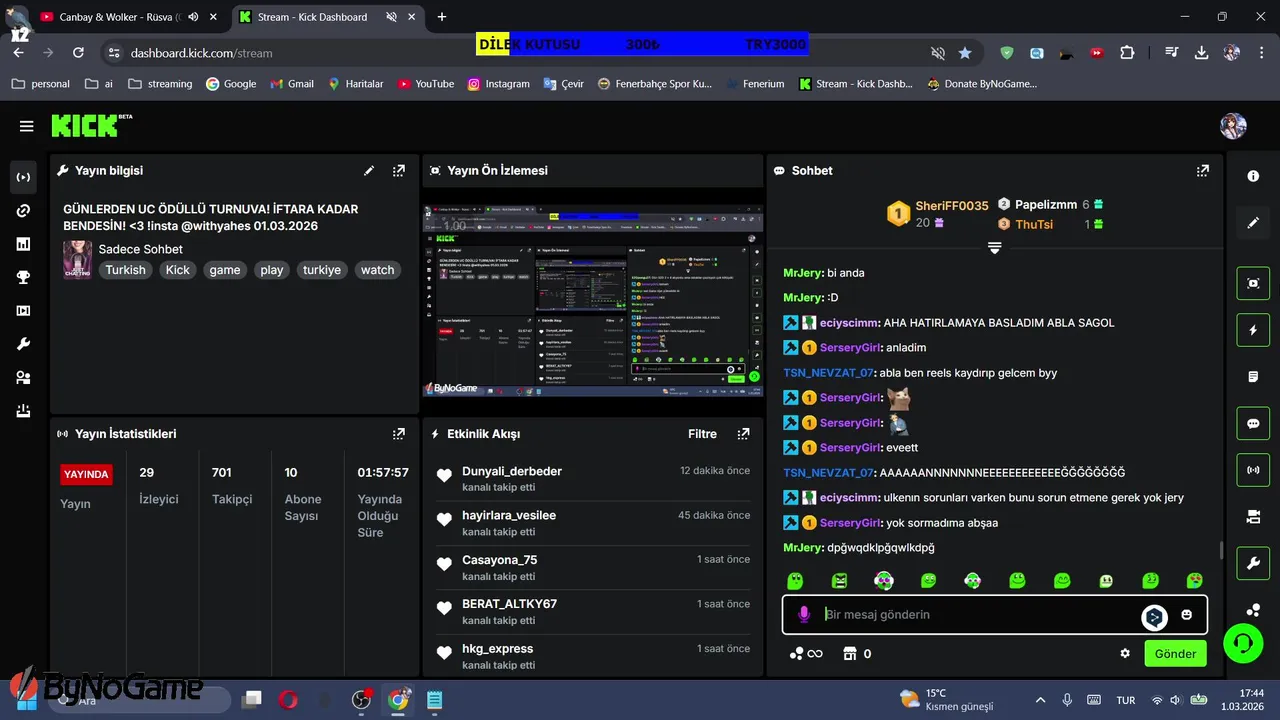Open the personal bookmarks folder

click(41, 84)
